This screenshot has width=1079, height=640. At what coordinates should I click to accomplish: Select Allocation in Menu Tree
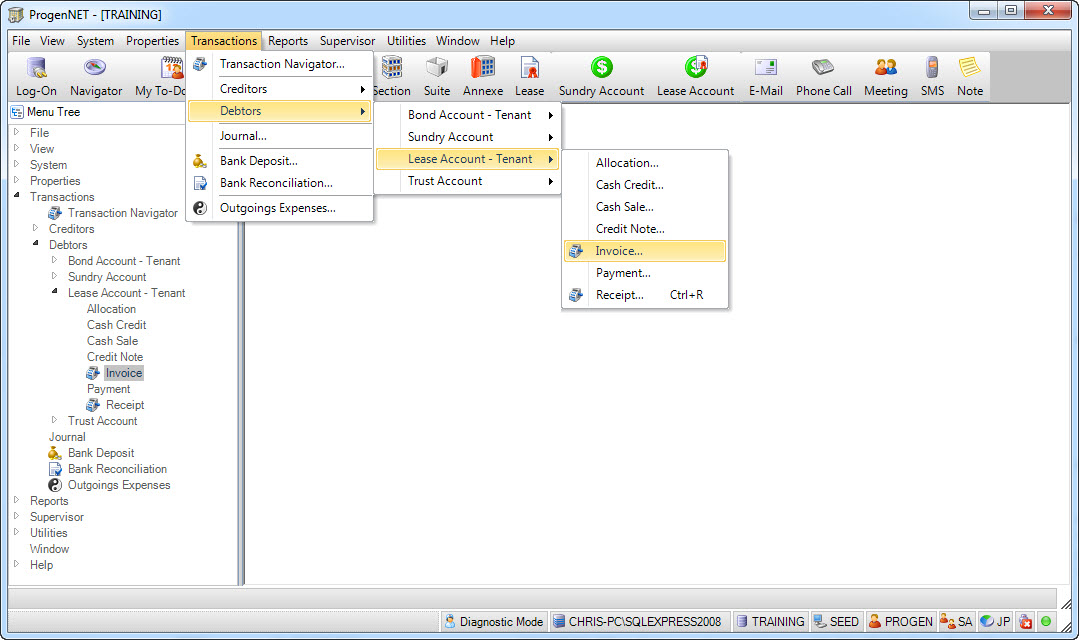[111, 309]
